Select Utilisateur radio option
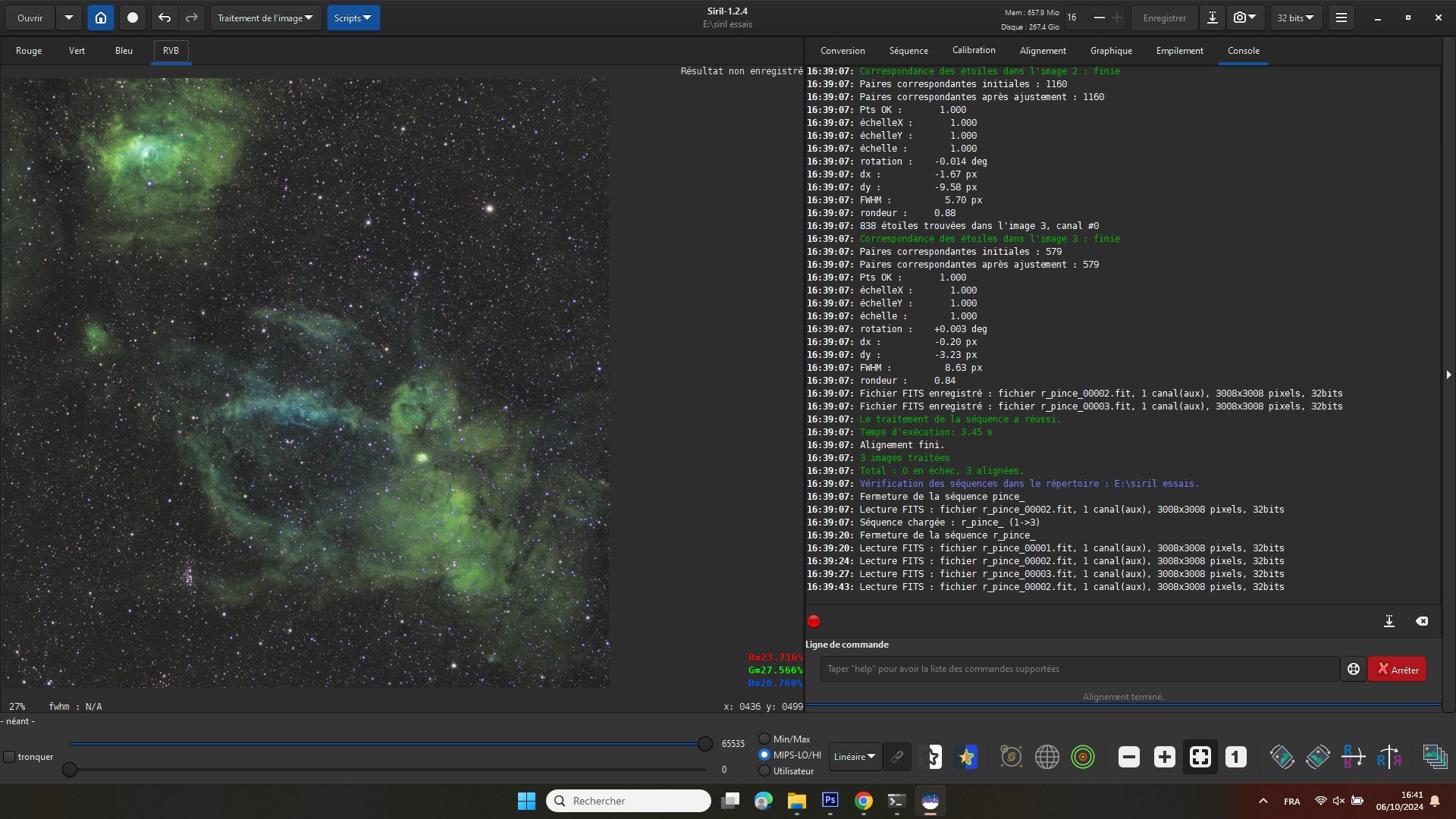The image size is (1456, 819). tap(764, 770)
